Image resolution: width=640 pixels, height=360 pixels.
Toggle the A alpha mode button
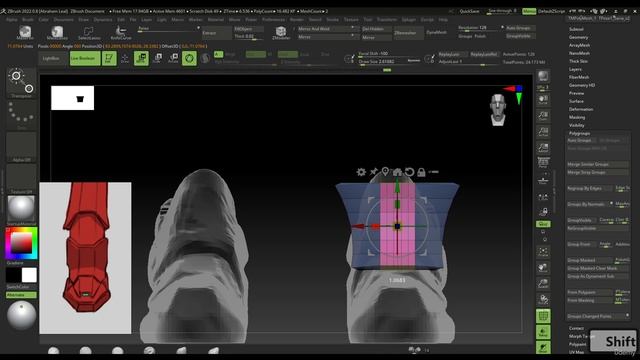click(x=218, y=54)
